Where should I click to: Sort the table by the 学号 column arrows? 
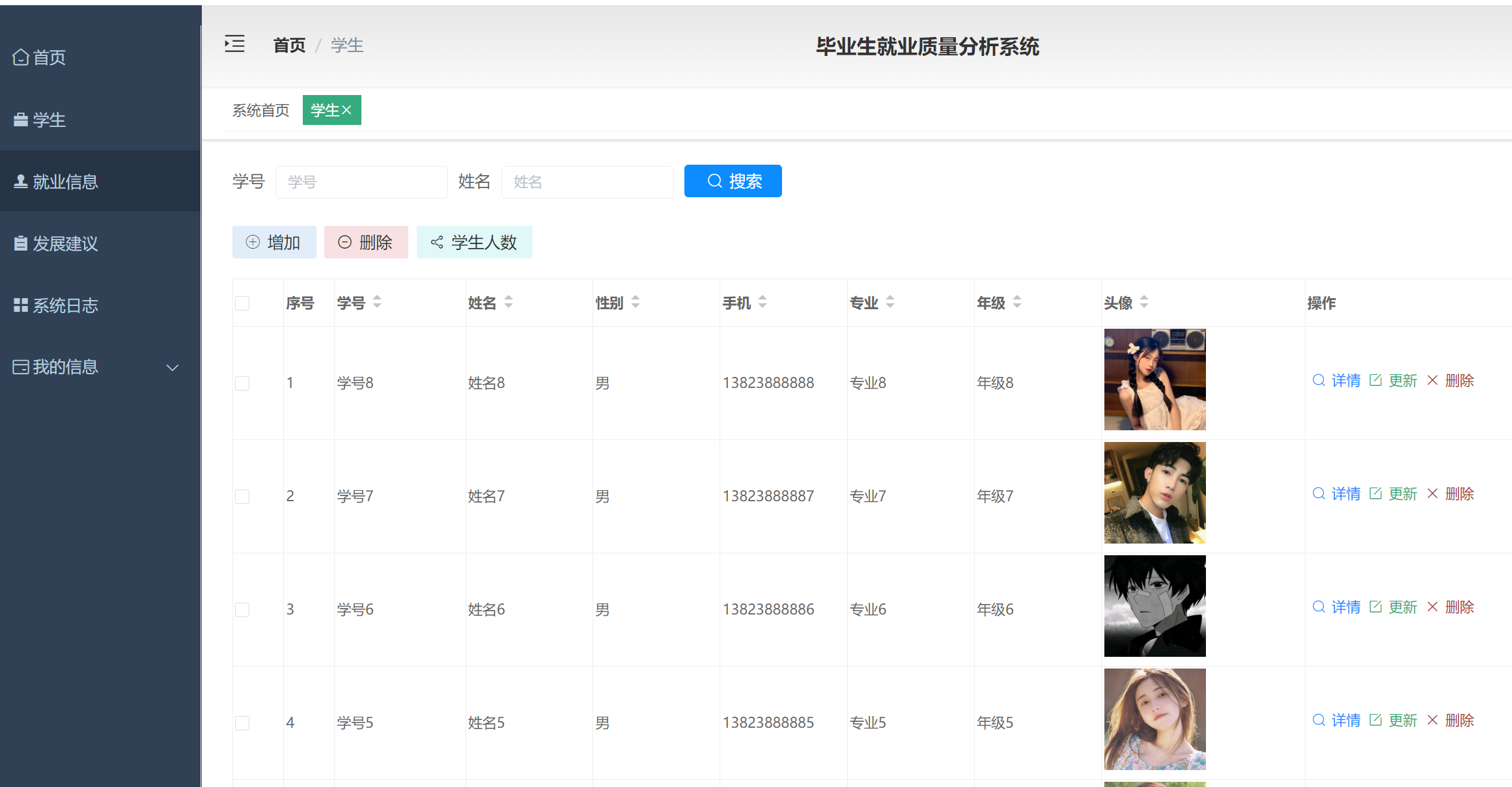(x=377, y=302)
